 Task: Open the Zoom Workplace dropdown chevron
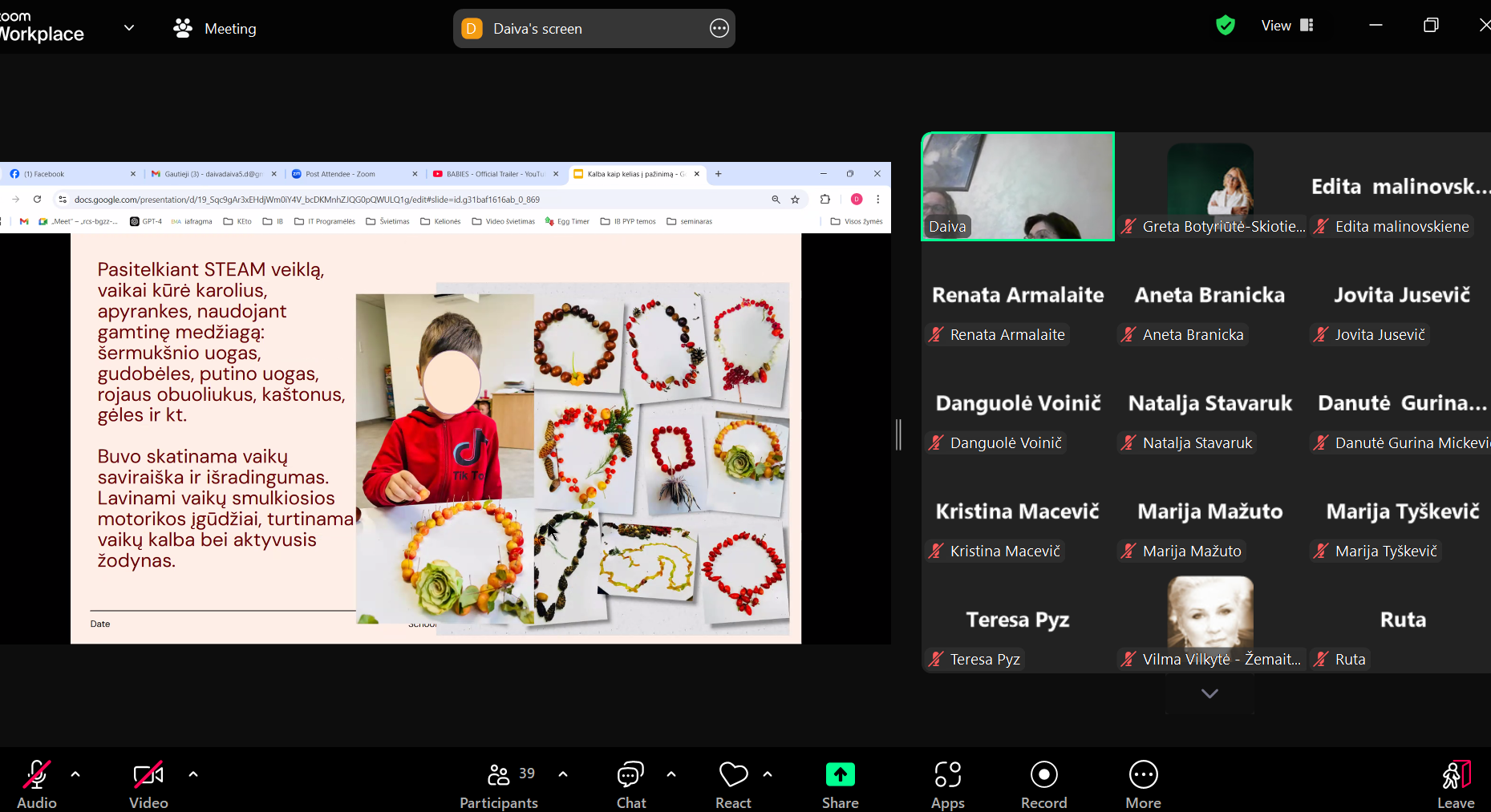click(x=129, y=28)
